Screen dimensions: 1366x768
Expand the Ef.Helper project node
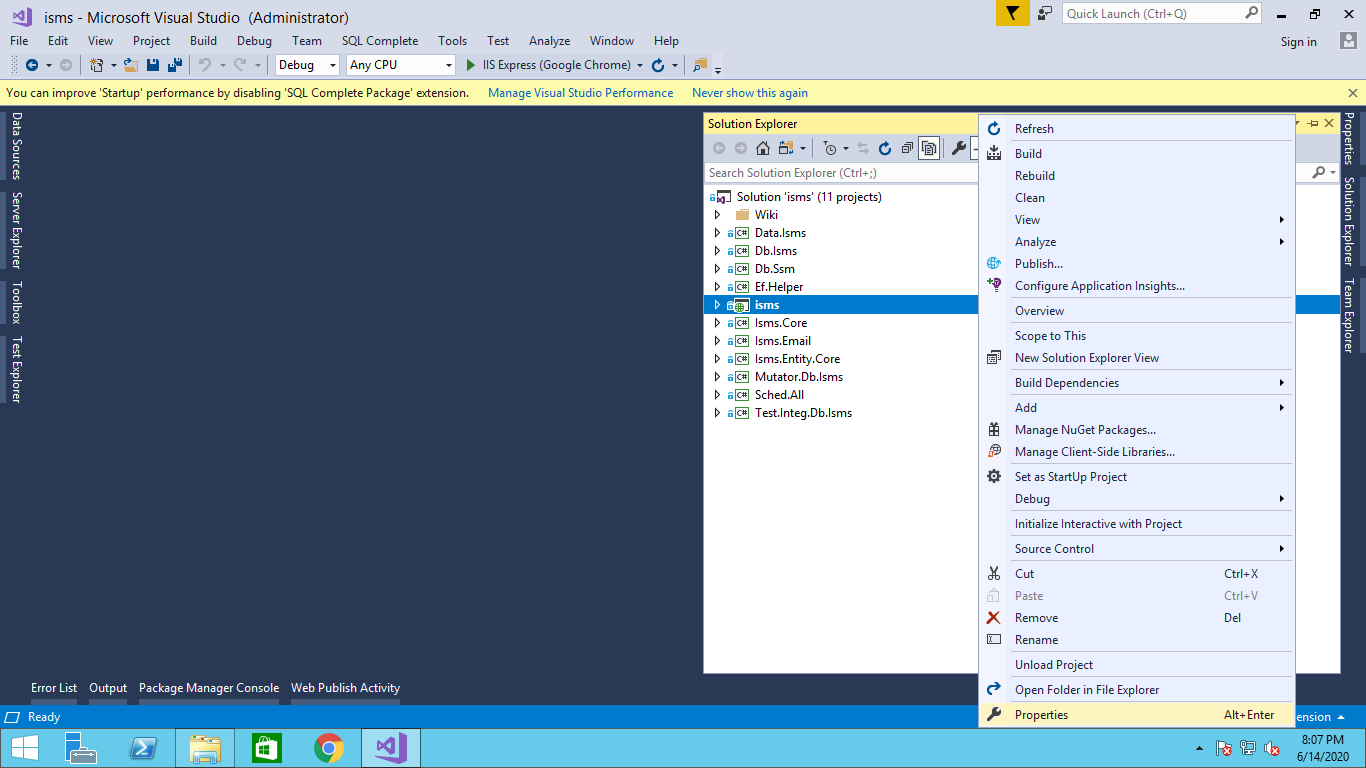(x=717, y=287)
